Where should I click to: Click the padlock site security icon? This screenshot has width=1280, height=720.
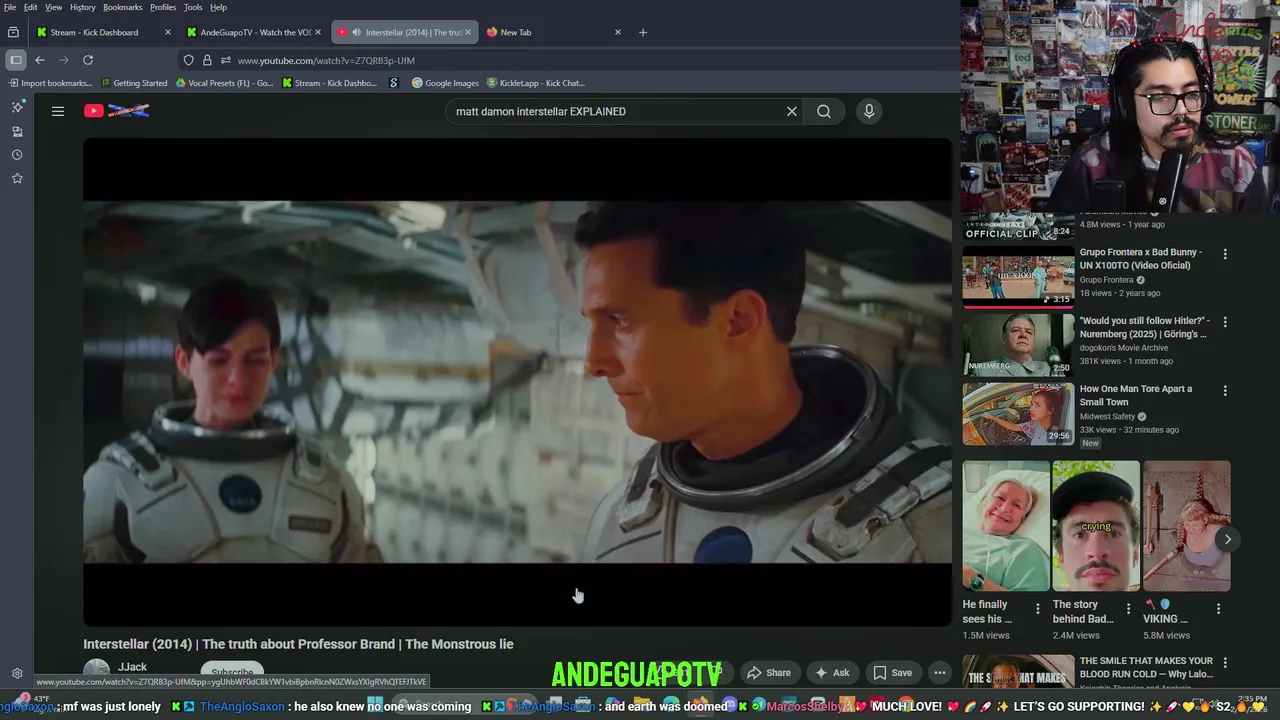207,60
